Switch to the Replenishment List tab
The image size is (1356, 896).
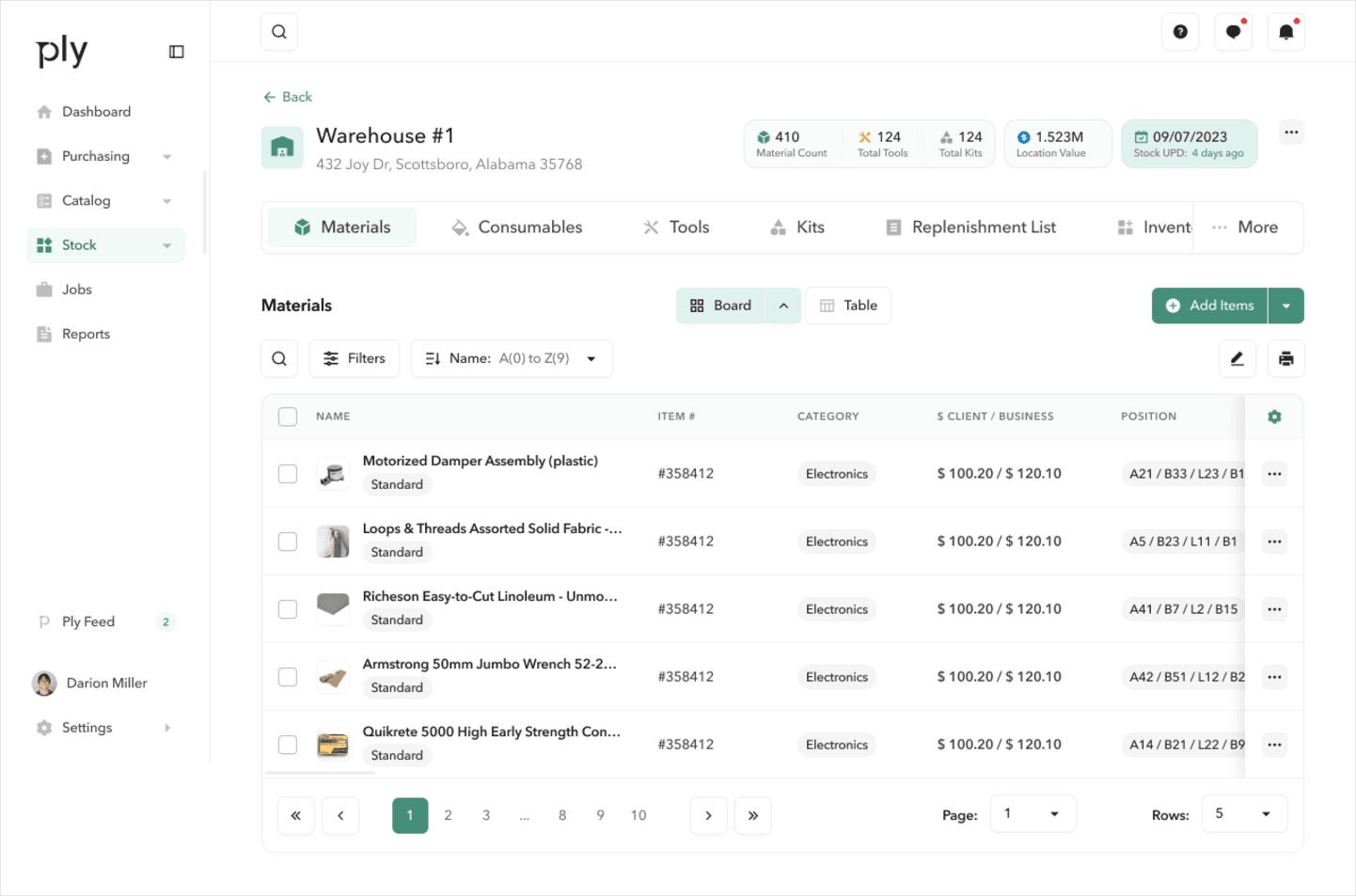click(x=971, y=228)
